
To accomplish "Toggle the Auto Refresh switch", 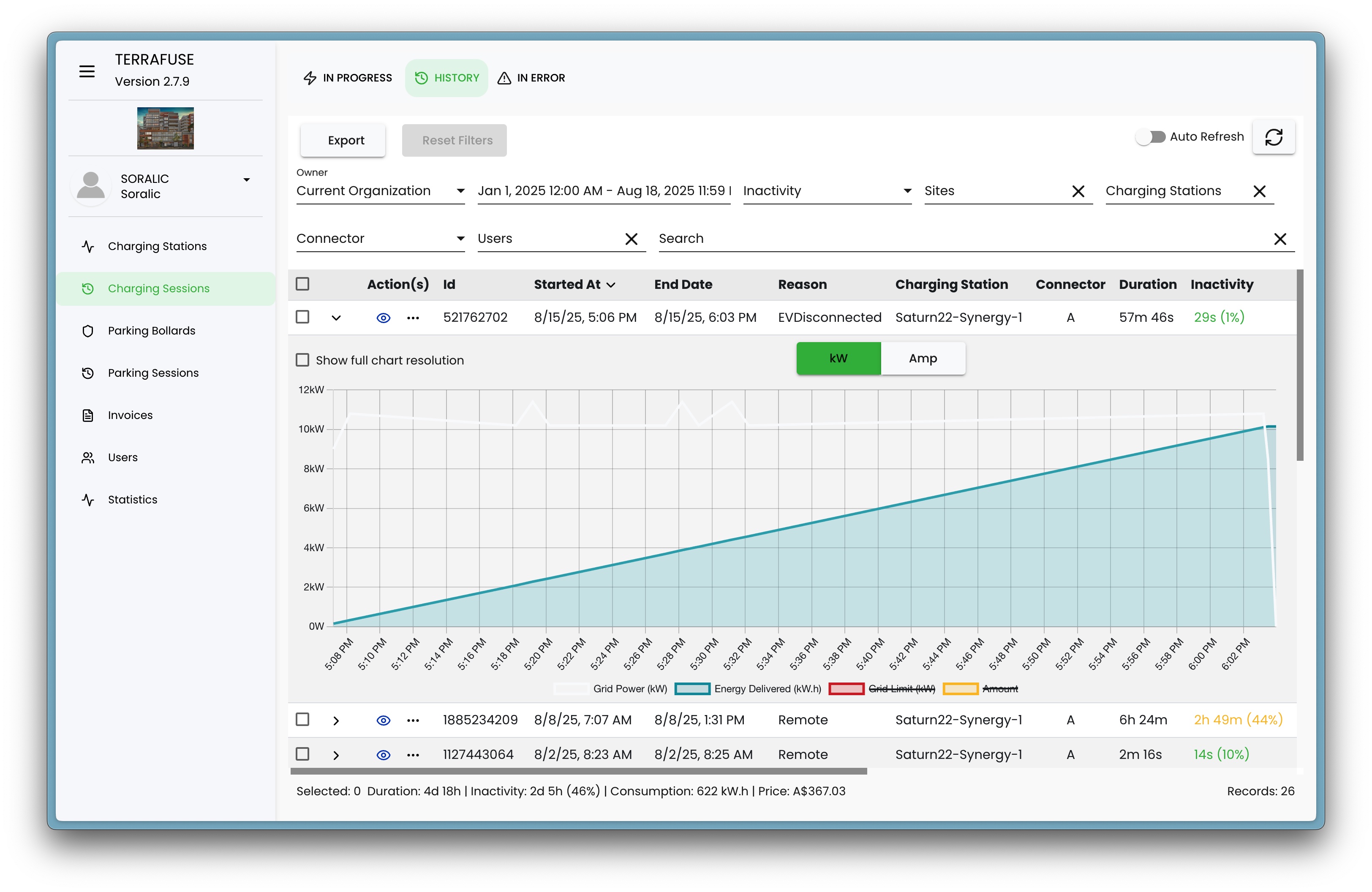I will coord(1151,137).
